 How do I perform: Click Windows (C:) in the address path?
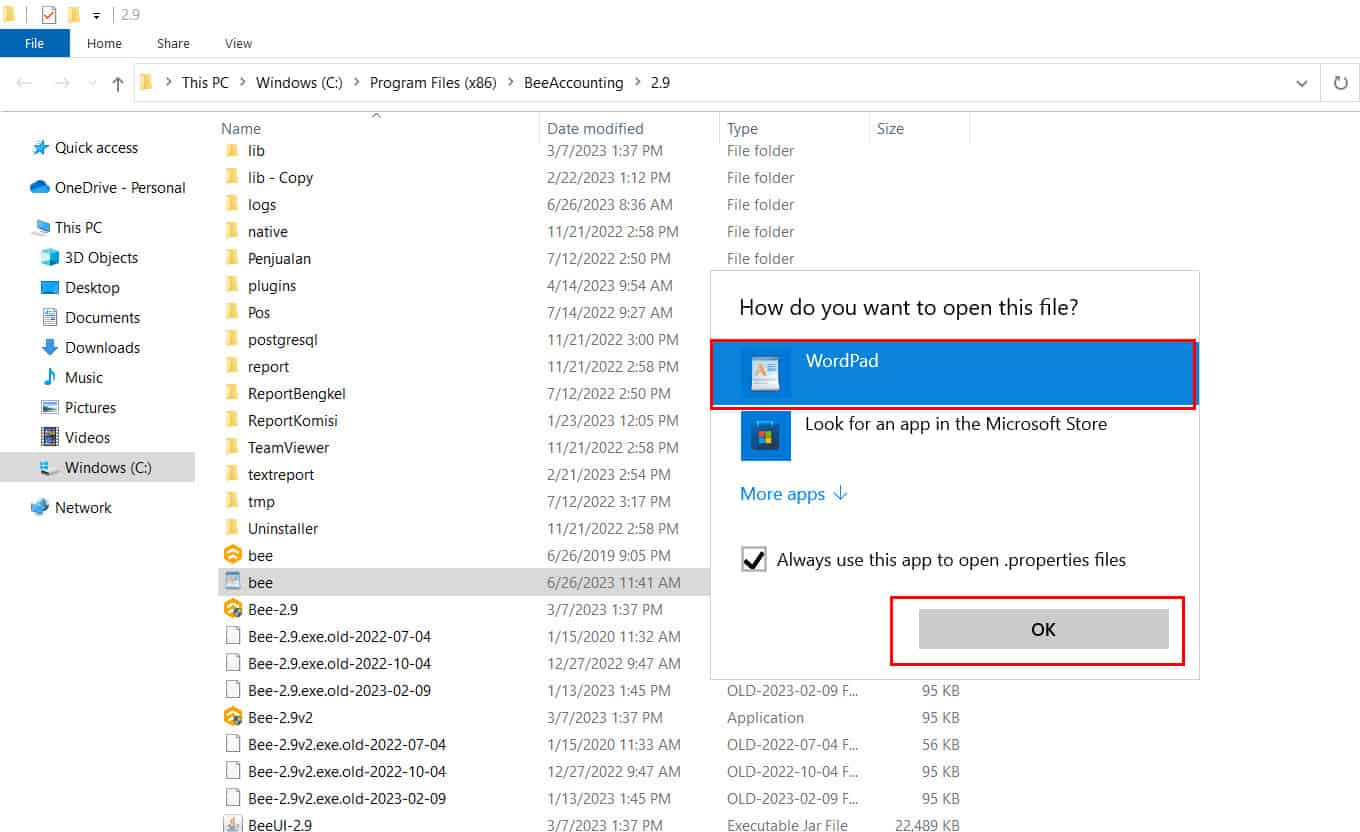coord(299,83)
